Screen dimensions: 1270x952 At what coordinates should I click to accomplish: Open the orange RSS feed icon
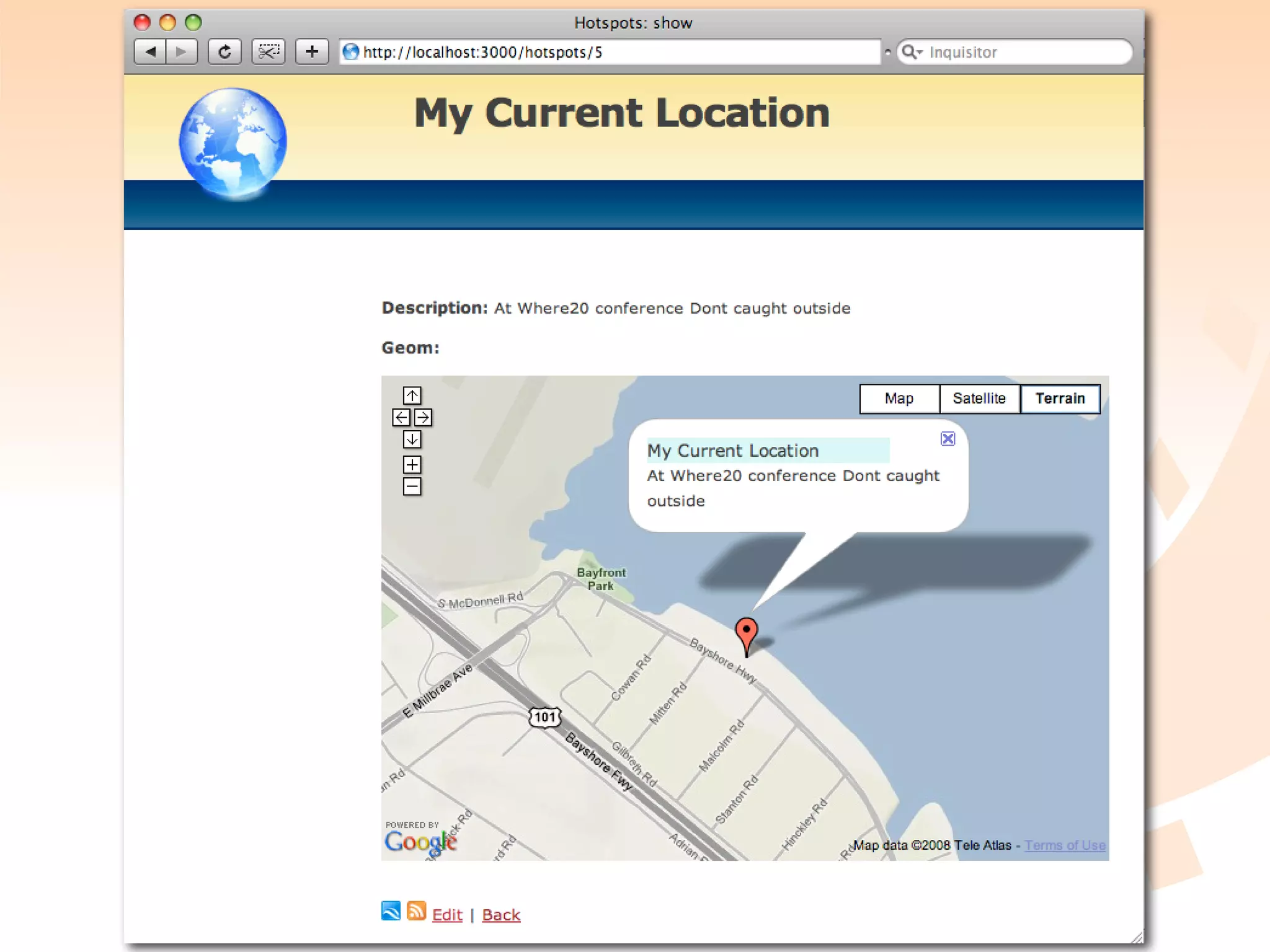416,911
